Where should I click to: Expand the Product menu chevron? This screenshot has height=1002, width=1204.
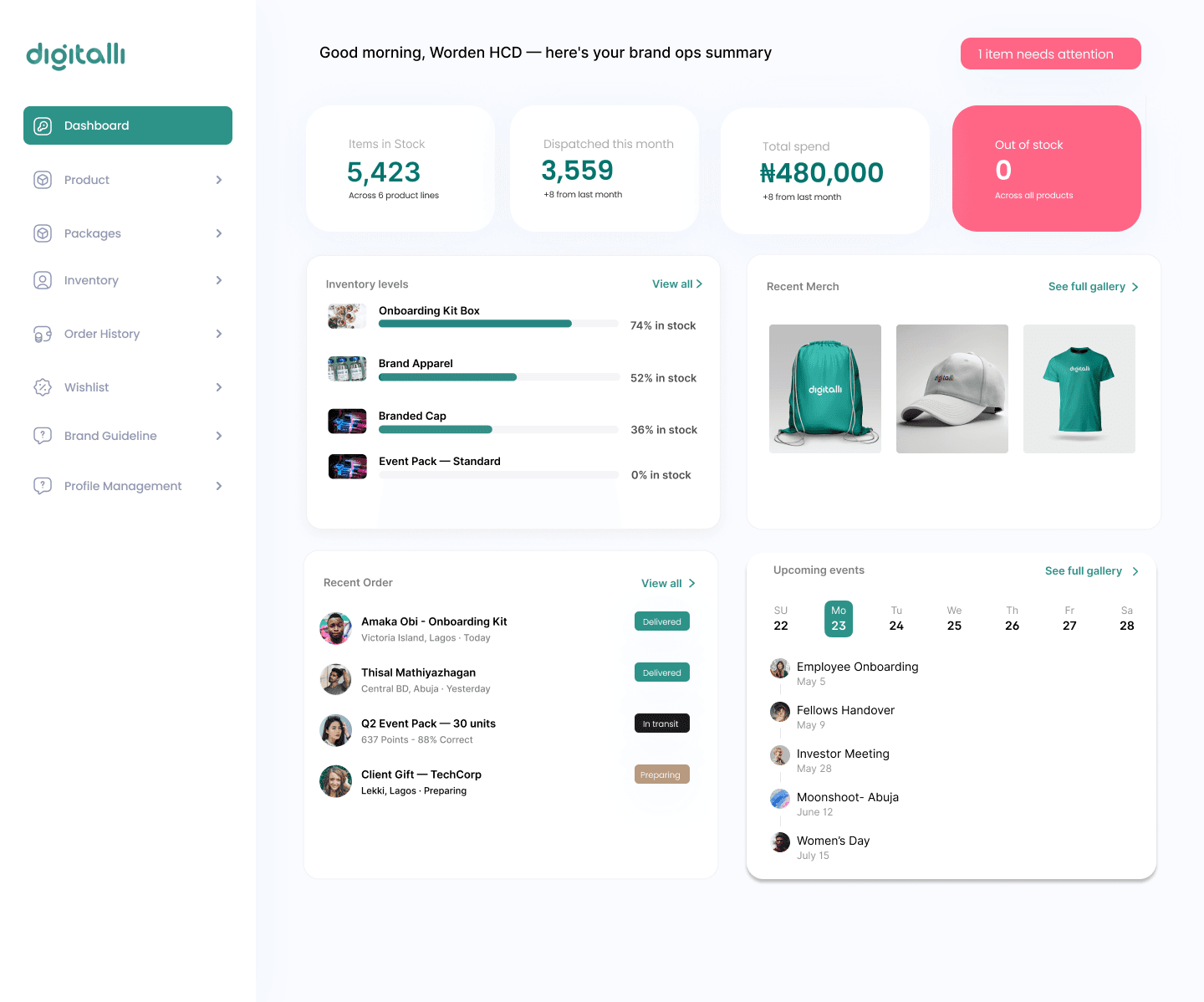tap(219, 179)
